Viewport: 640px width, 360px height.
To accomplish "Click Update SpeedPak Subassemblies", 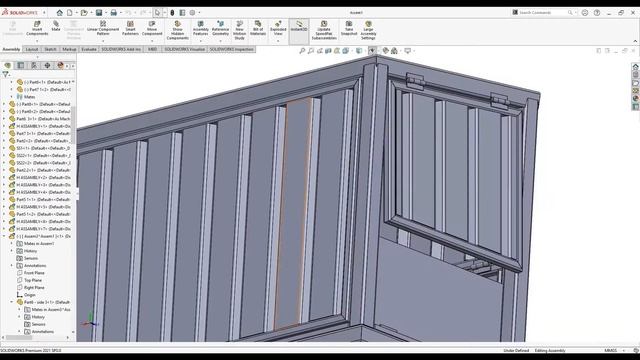I will pos(324,31).
